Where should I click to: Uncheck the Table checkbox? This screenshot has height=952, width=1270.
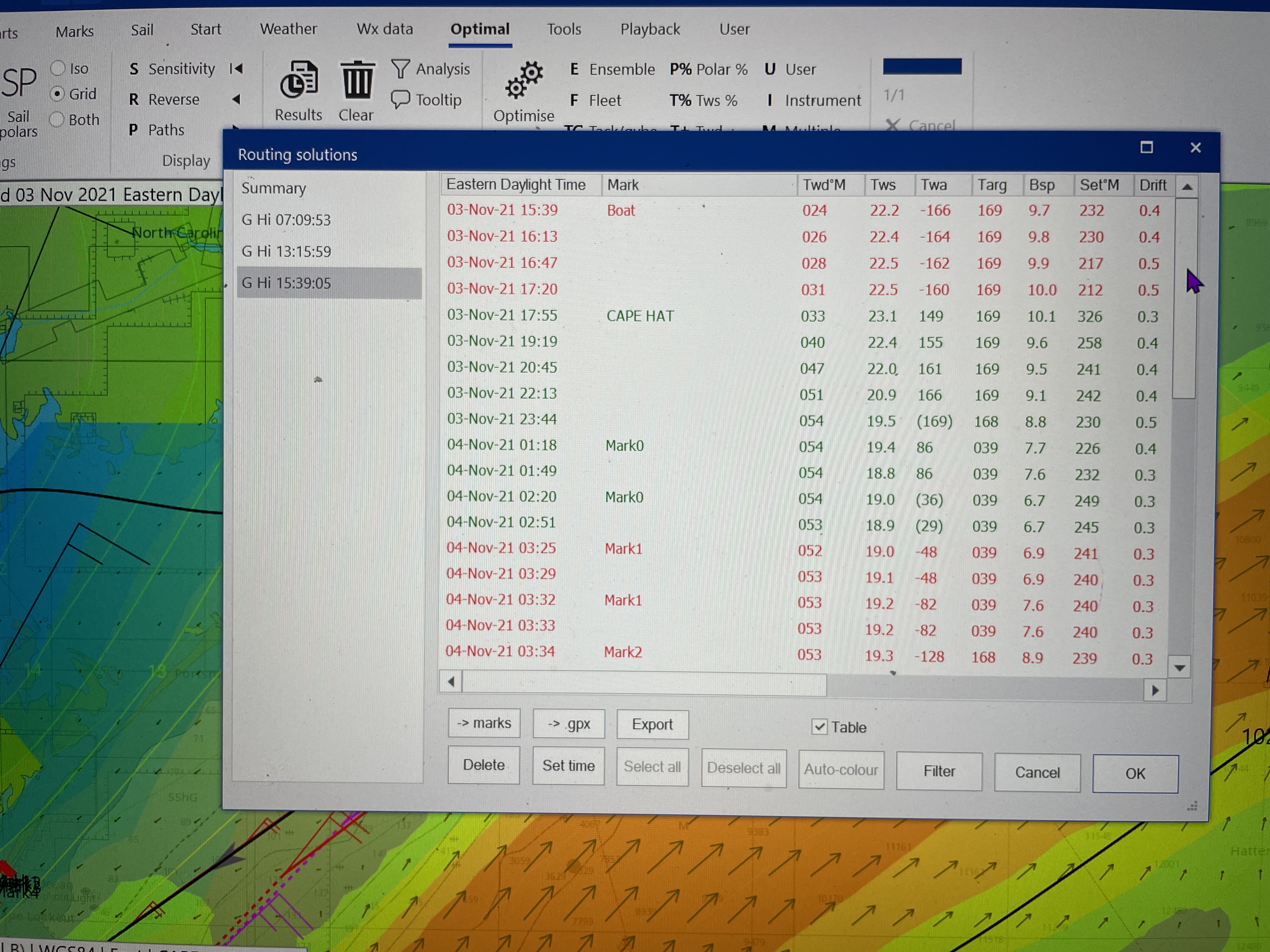coord(819,727)
